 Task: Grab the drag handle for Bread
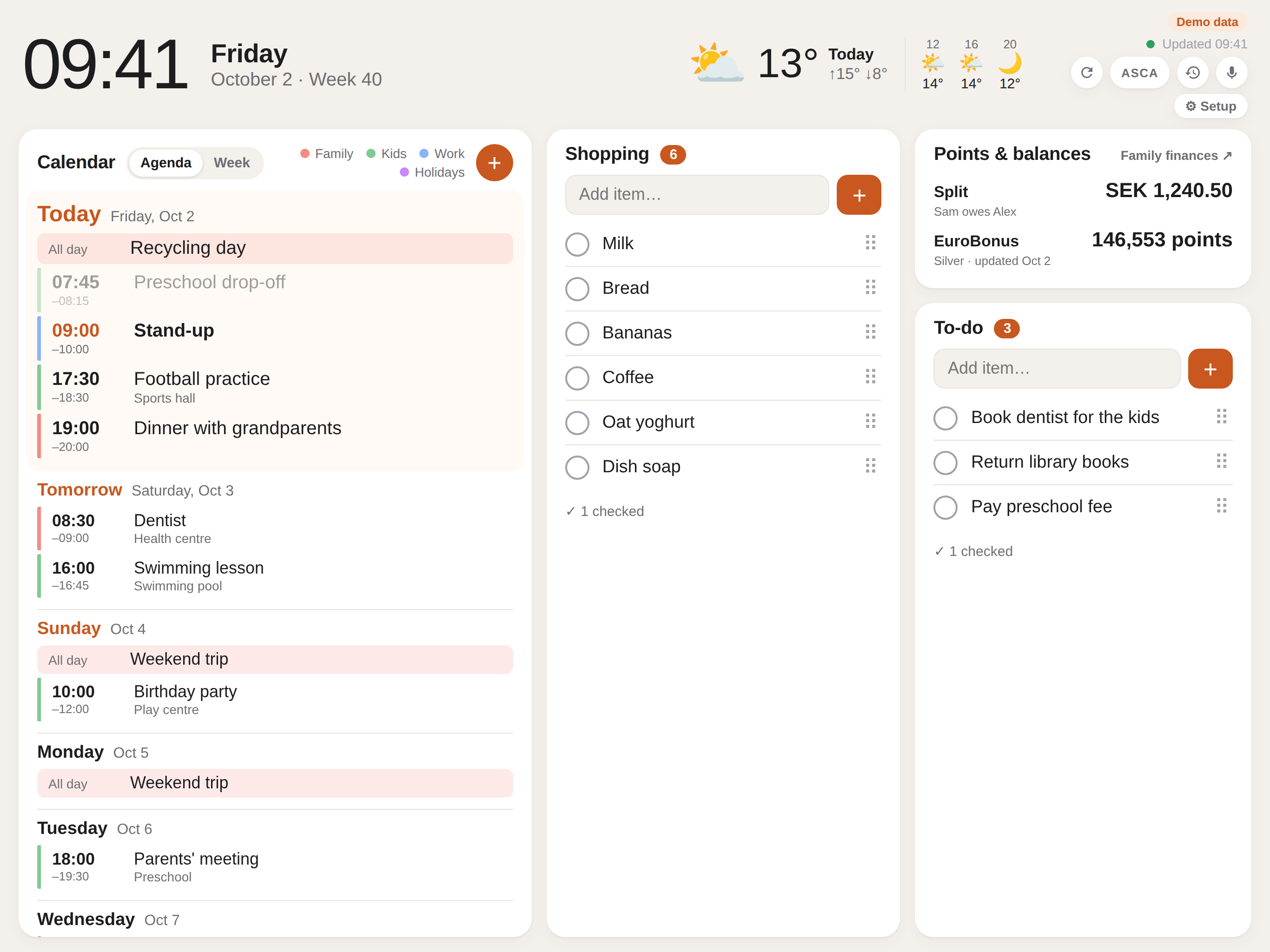(x=870, y=288)
